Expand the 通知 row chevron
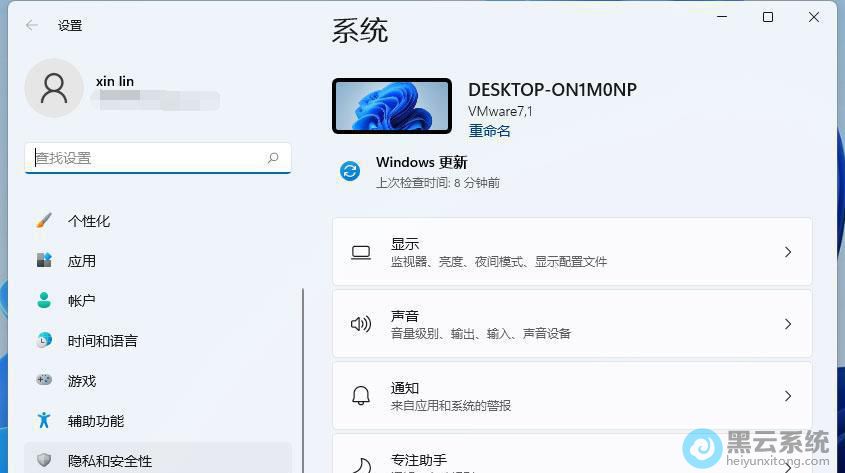The width and height of the screenshot is (845, 473). click(788, 396)
